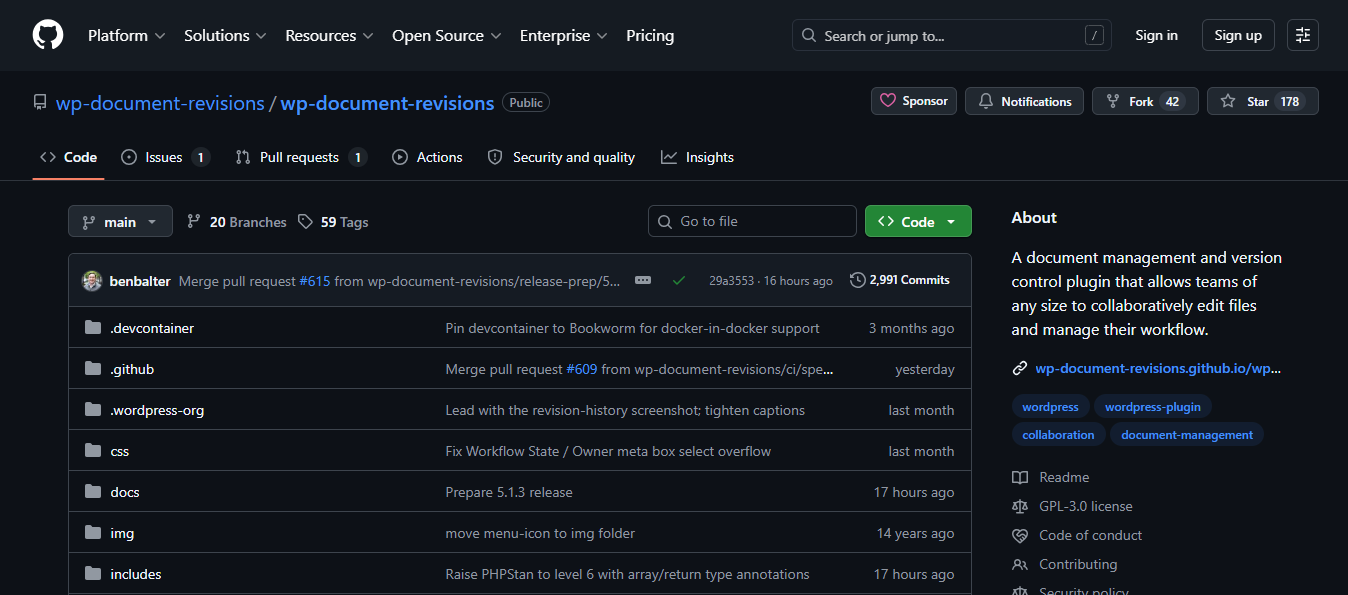This screenshot has height=595, width=1348.
Task: Open the wp-document-revisions owner link
Action: pos(160,103)
